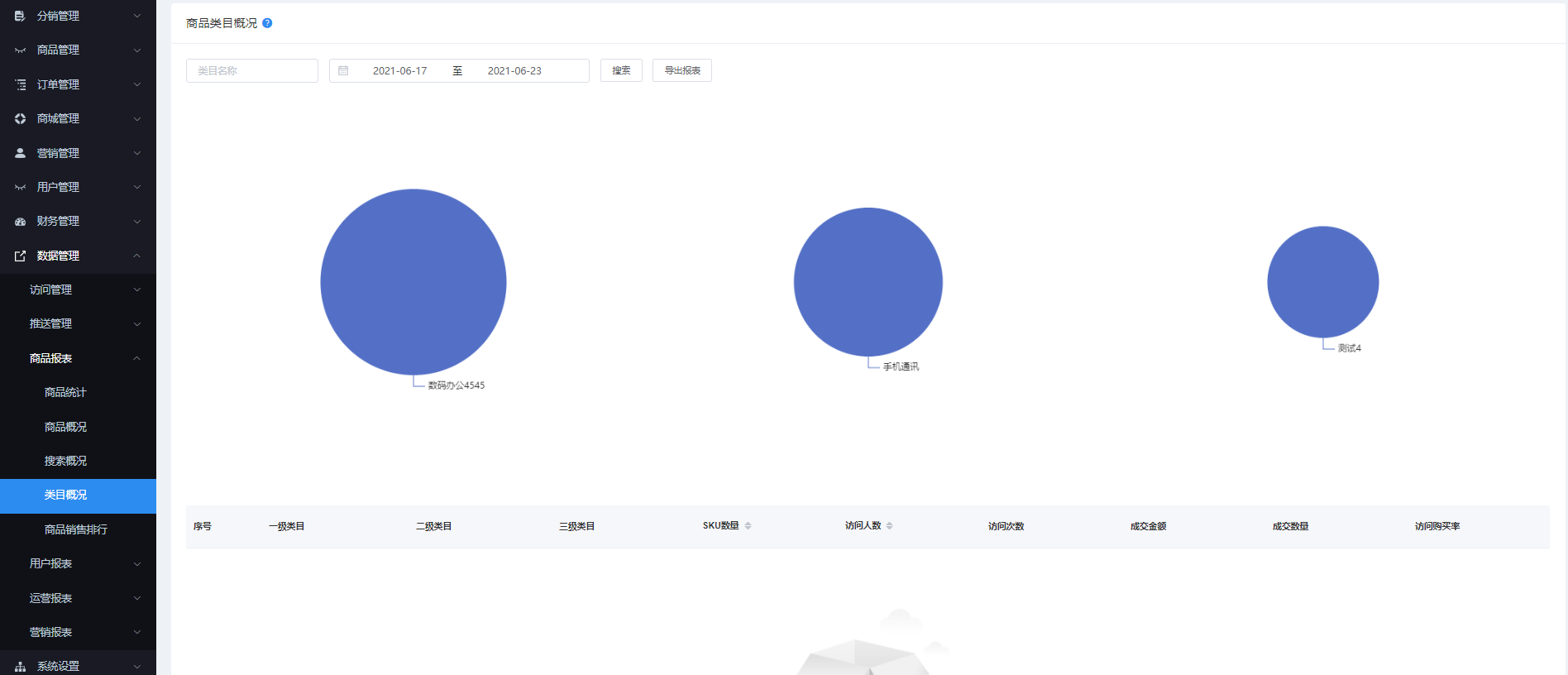The image size is (1568, 675).
Task: Open the 商品销售排行 menu item
Action: (x=75, y=529)
